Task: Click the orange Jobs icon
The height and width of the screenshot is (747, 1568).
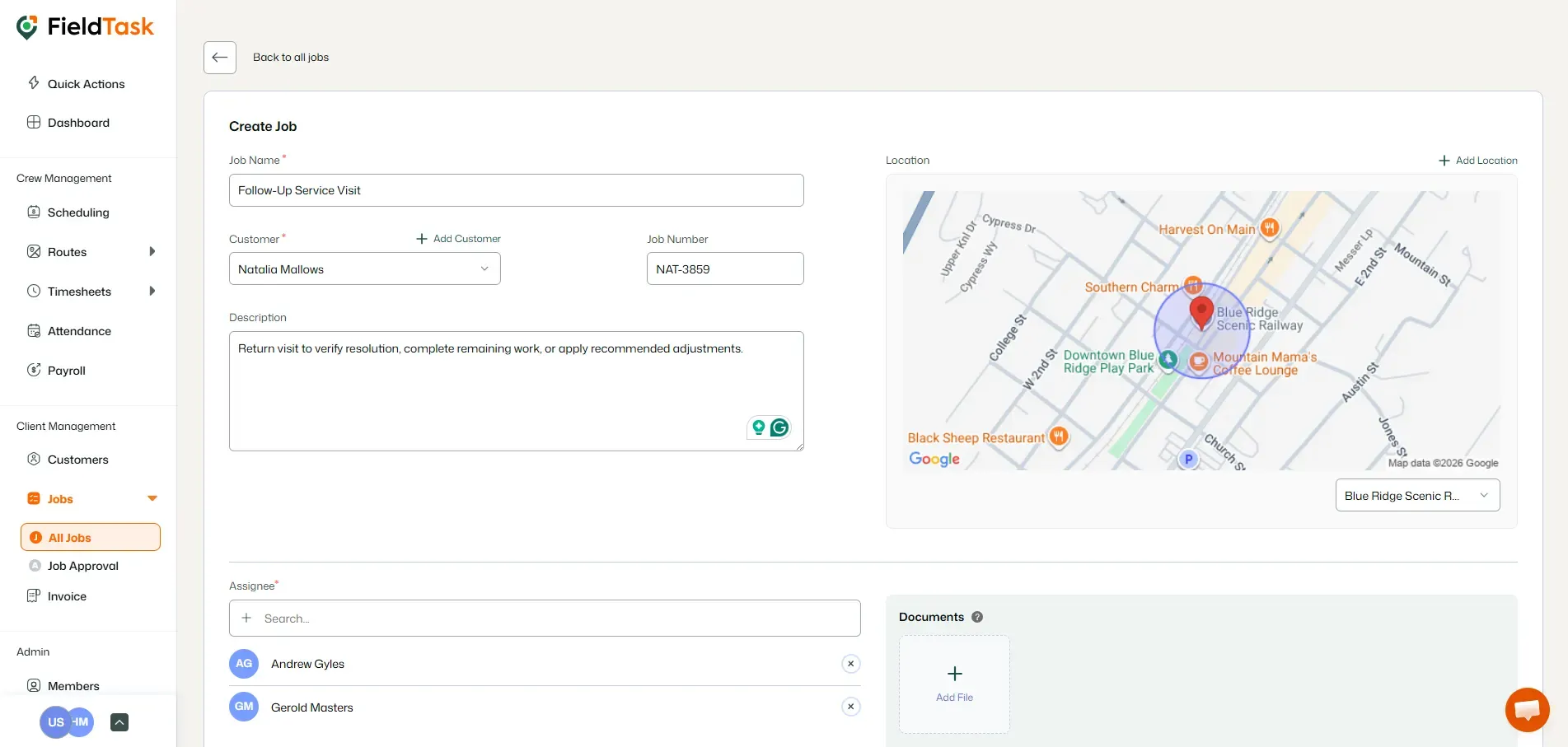Action: click(x=34, y=498)
